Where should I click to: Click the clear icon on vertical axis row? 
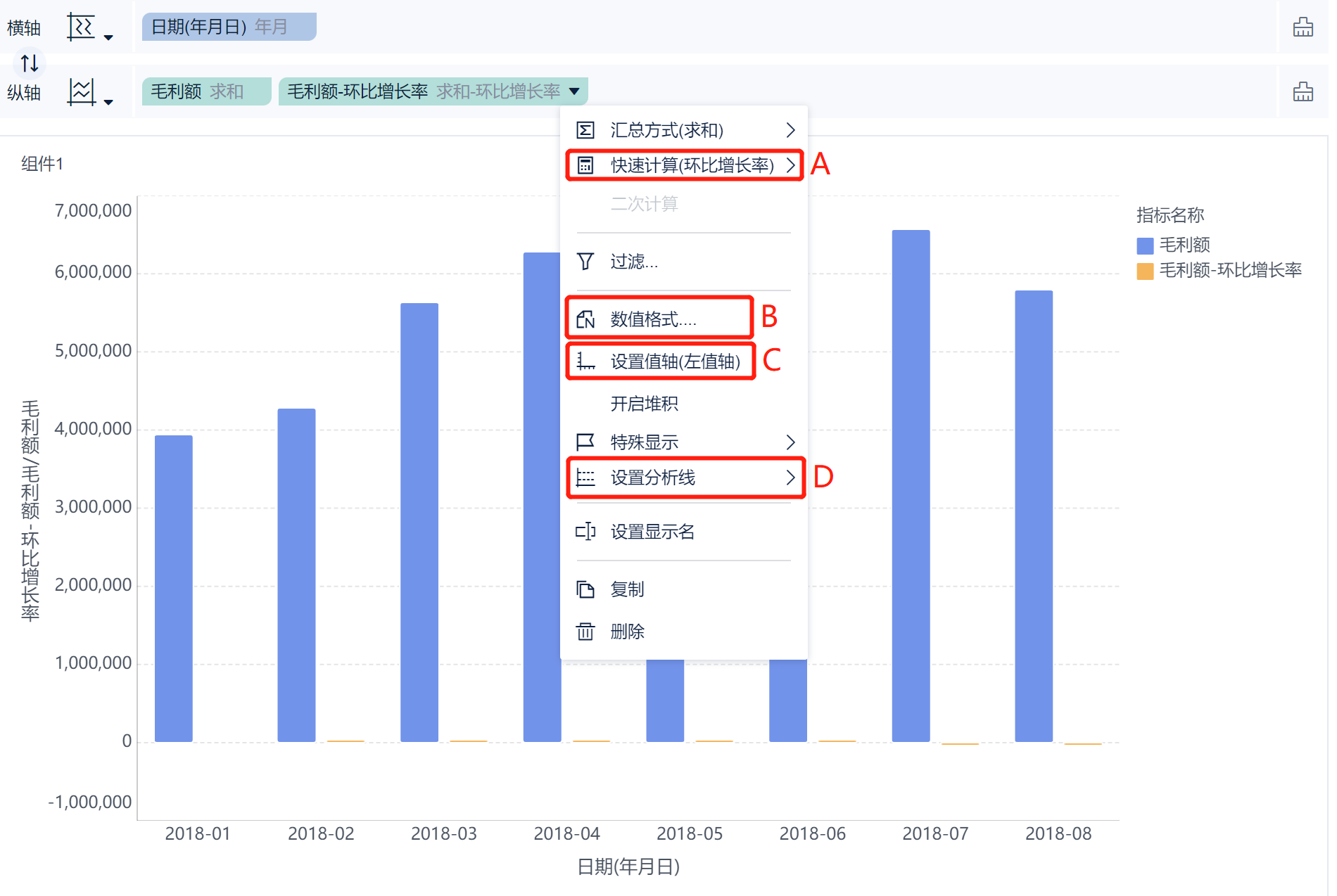click(1303, 92)
